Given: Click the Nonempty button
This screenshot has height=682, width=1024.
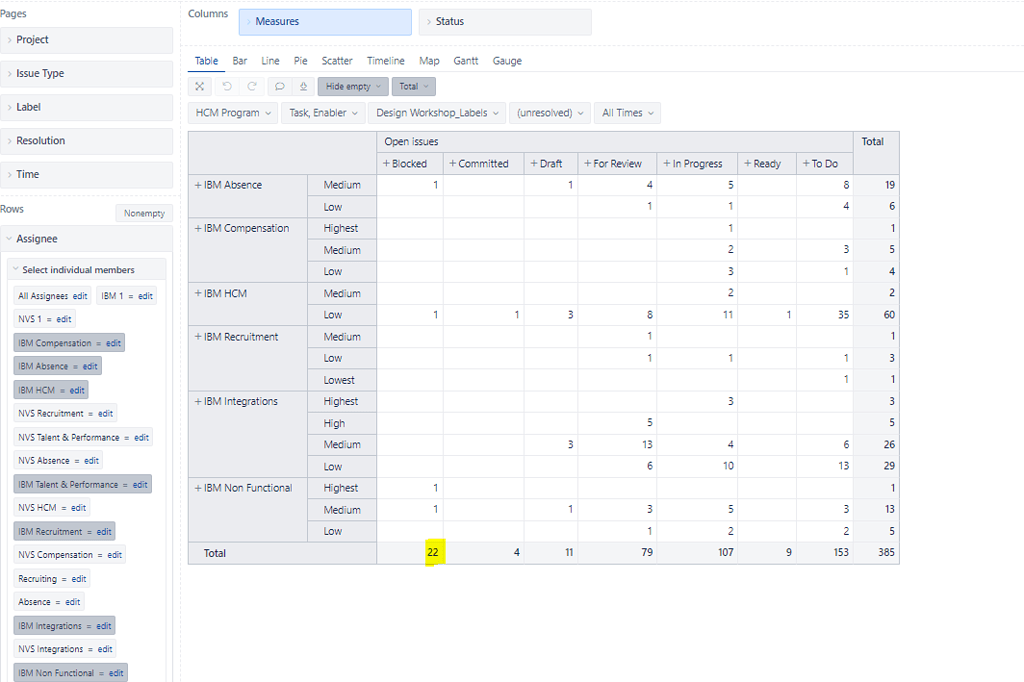Looking at the screenshot, I should pos(143,212).
